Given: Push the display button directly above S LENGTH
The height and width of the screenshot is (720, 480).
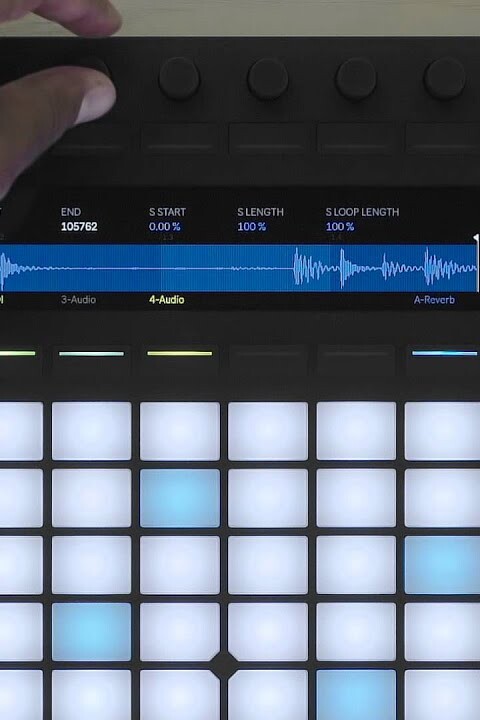Looking at the screenshot, I should [x=268, y=138].
